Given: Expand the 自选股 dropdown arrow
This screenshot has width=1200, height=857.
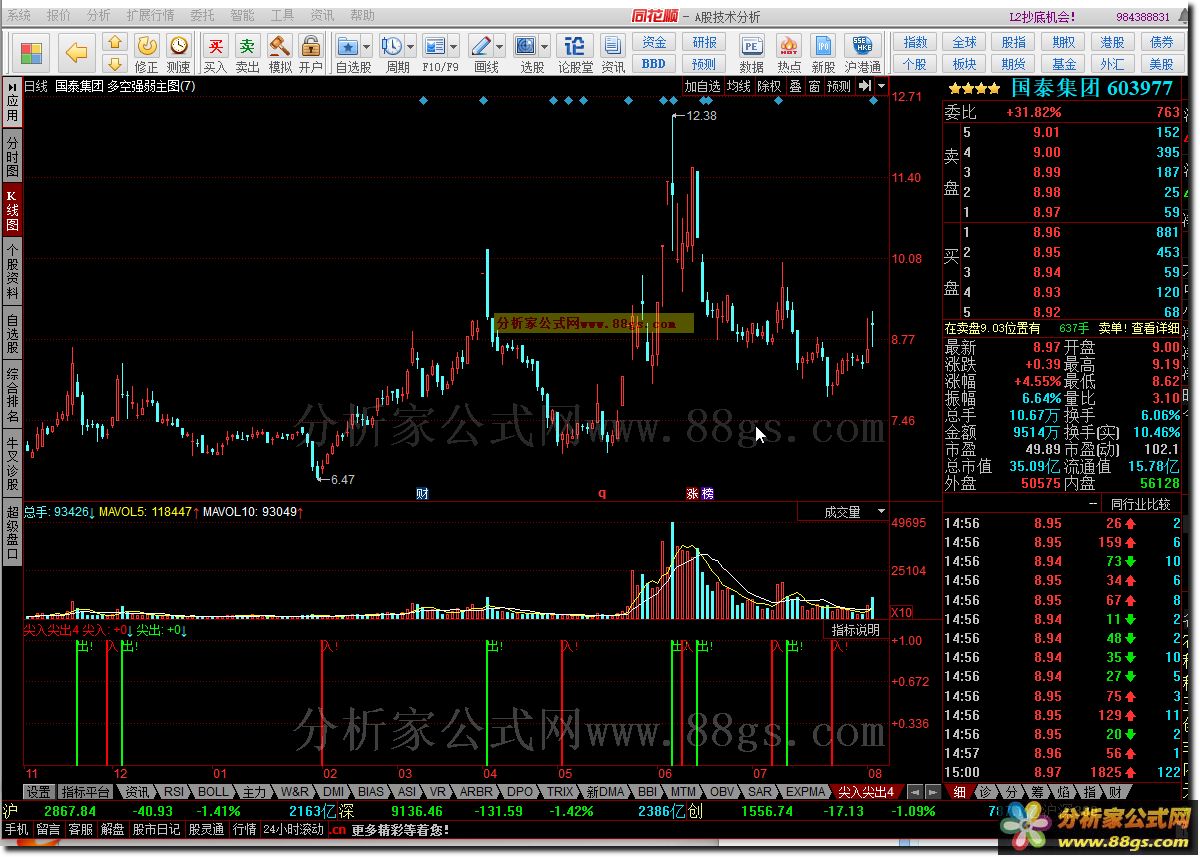Looking at the screenshot, I should [x=366, y=46].
